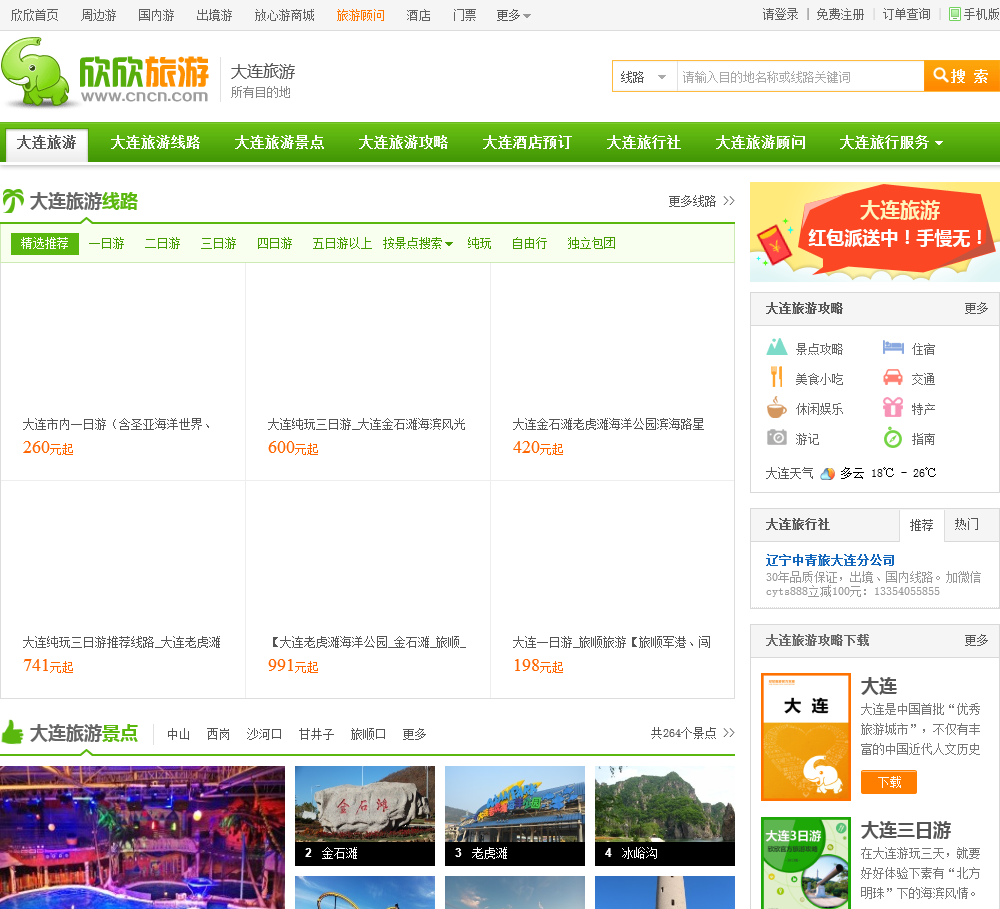Click the bed icon for 住宿
Image resolution: width=1000 pixels, height=909 pixels.
point(893,348)
